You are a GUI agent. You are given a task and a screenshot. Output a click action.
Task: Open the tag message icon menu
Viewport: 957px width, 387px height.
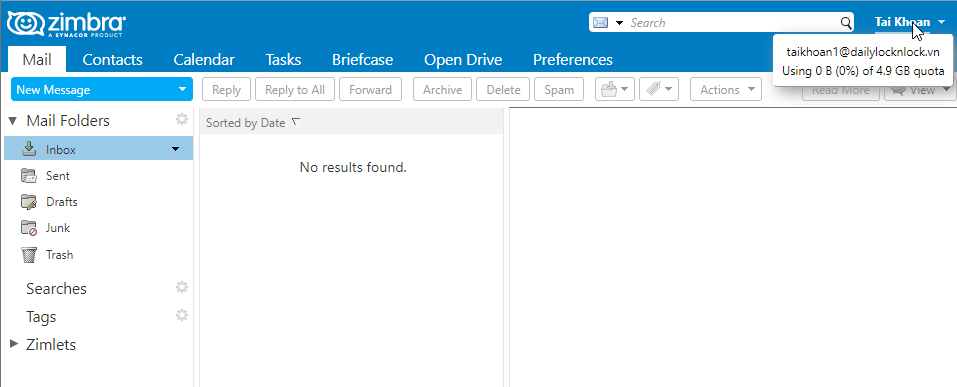tap(659, 90)
